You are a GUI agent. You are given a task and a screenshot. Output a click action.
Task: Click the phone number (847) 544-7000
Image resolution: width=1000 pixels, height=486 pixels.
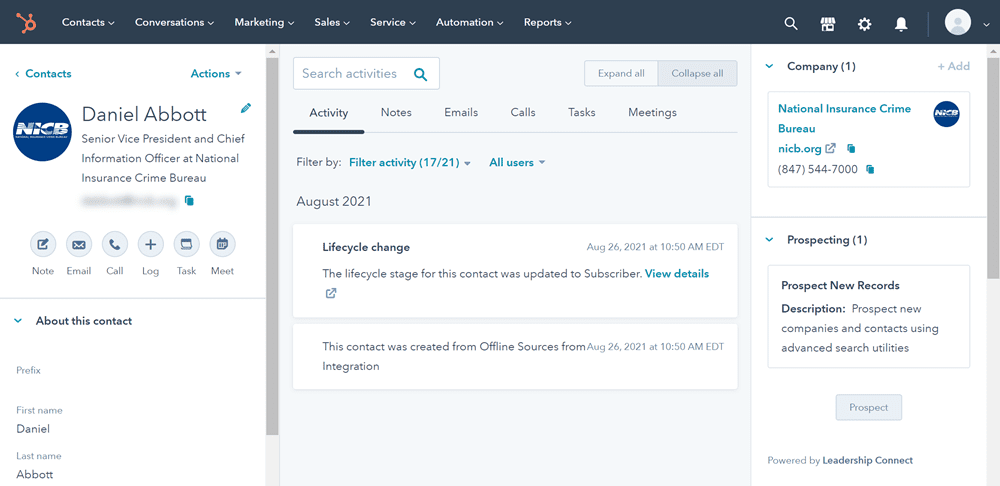pos(818,170)
